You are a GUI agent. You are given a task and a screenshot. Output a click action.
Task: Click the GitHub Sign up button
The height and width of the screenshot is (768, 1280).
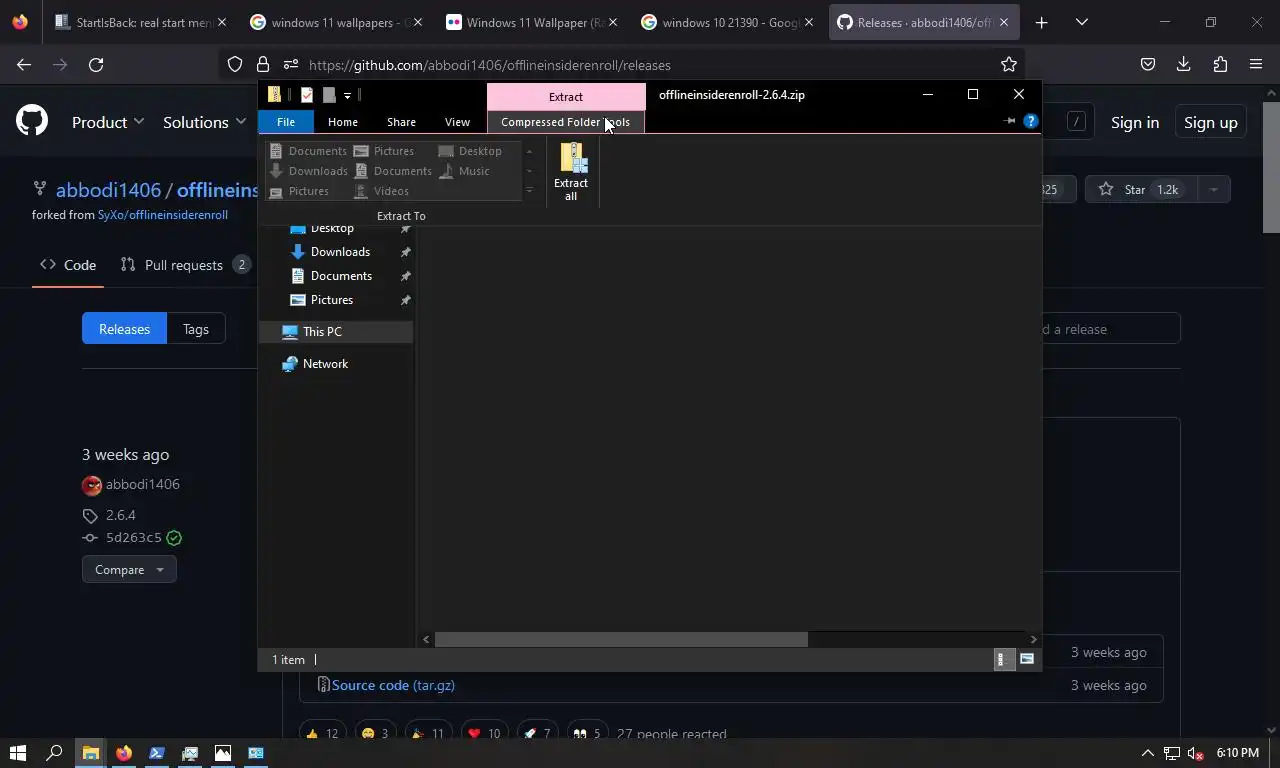(x=1210, y=122)
